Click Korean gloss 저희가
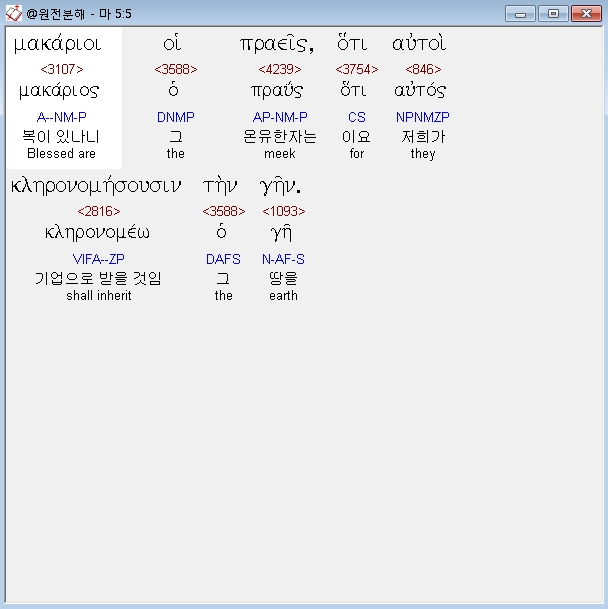This screenshot has width=608, height=609. tap(423, 137)
